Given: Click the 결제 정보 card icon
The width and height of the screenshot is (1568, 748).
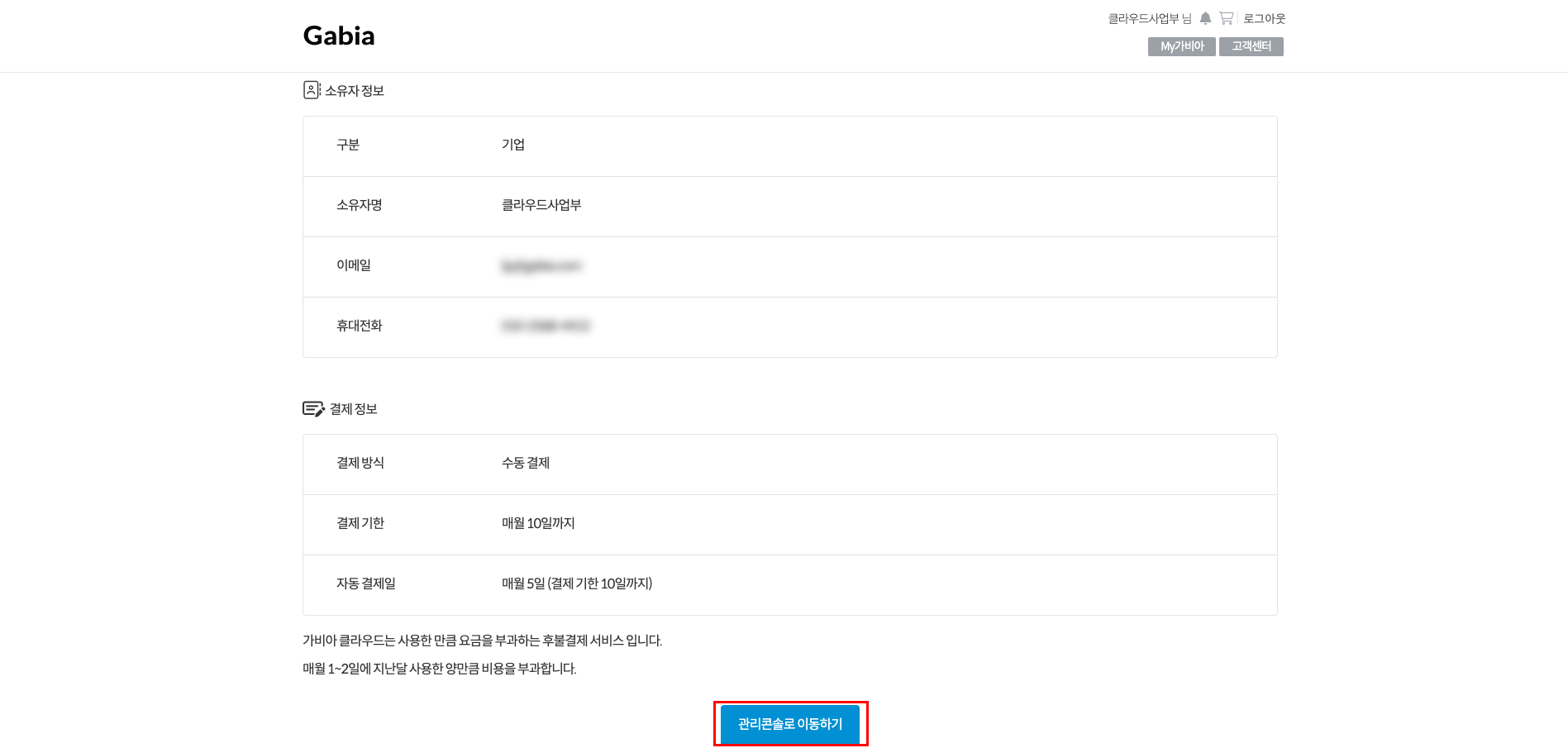Looking at the screenshot, I should click(313, 408).
